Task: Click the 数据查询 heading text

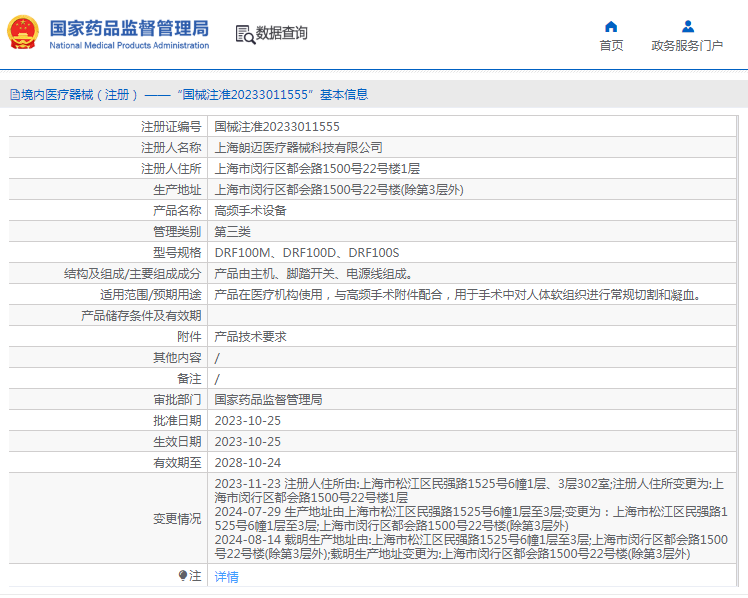Action: 281,33
